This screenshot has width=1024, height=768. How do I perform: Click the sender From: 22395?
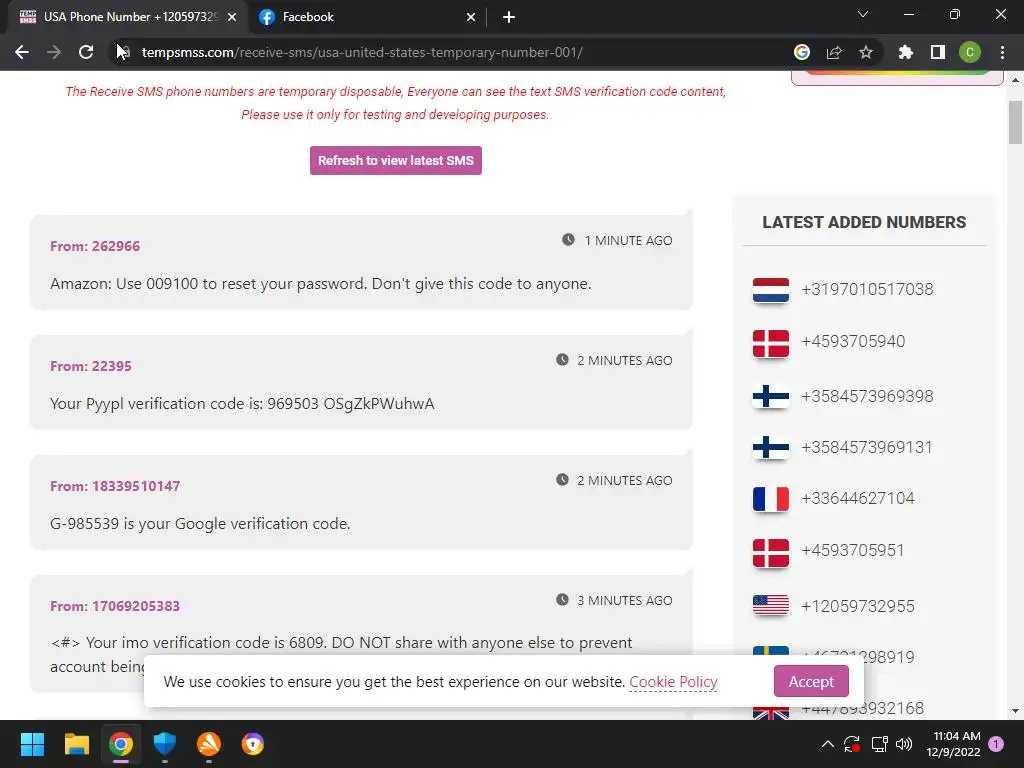[x=91, y=366]
